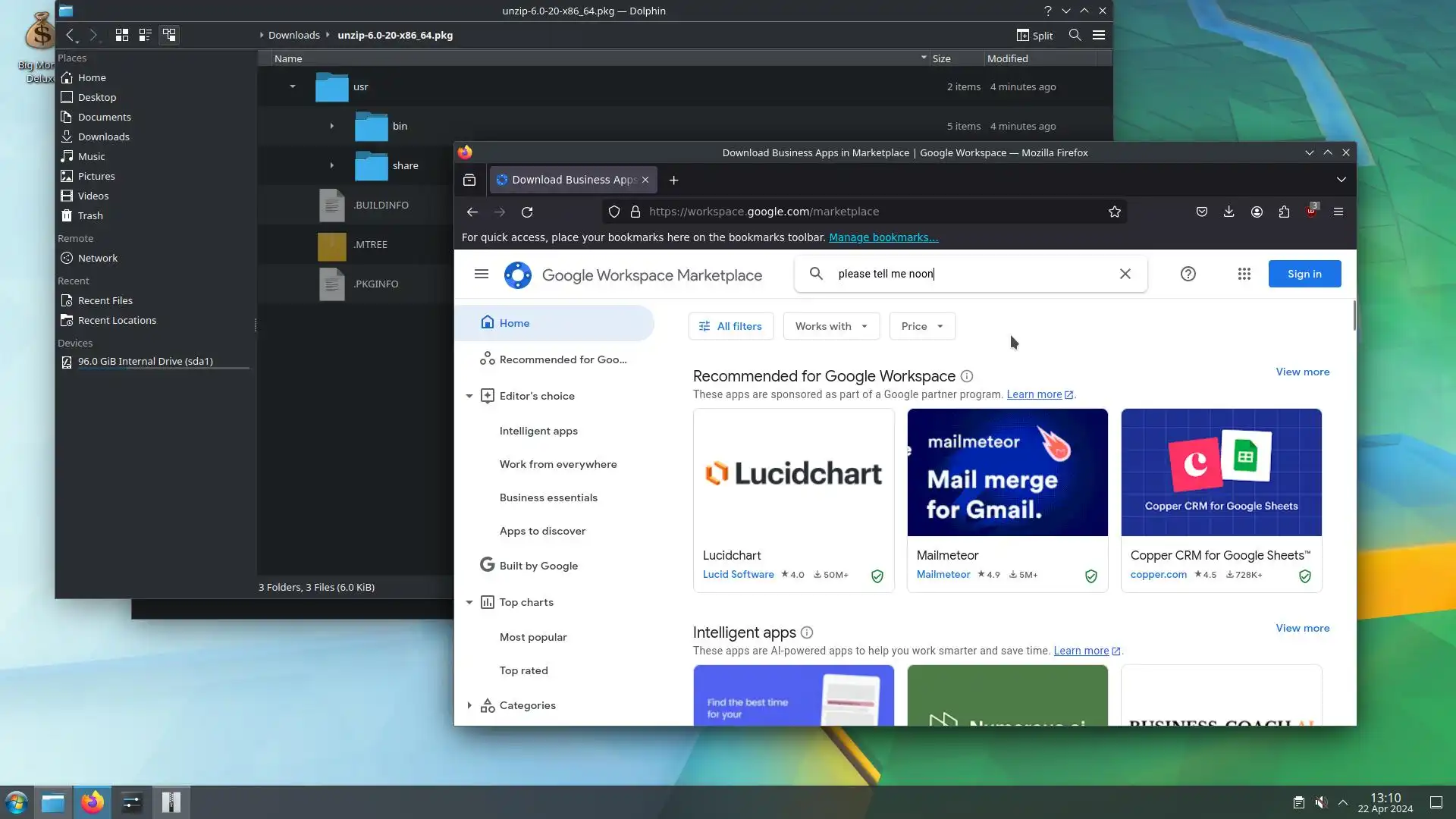Click the blue Sign in button
The image size is (1456, 819).
pyautogui.click(x=1304, y=274)
